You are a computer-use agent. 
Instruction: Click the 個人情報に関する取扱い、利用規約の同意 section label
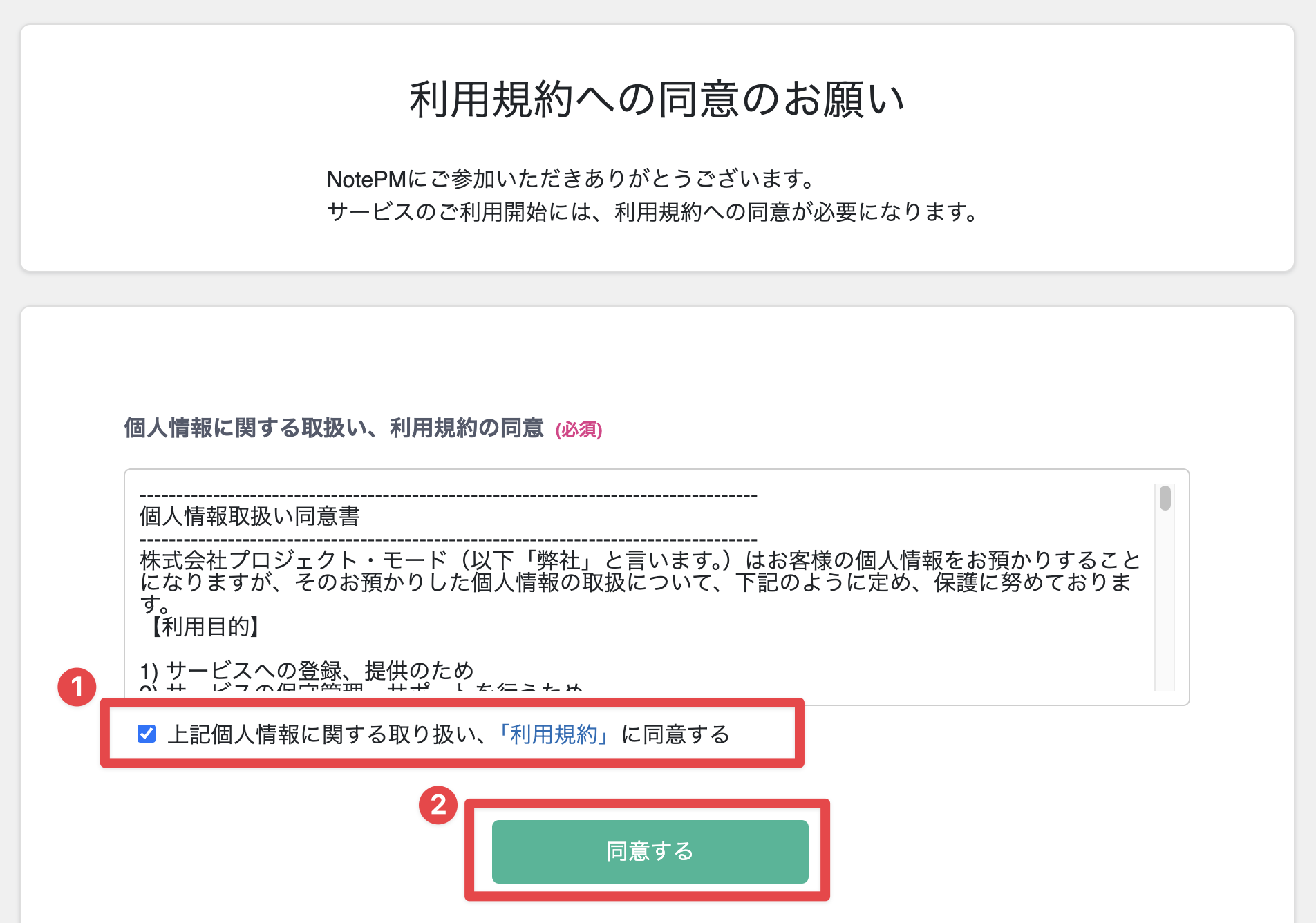334,428
